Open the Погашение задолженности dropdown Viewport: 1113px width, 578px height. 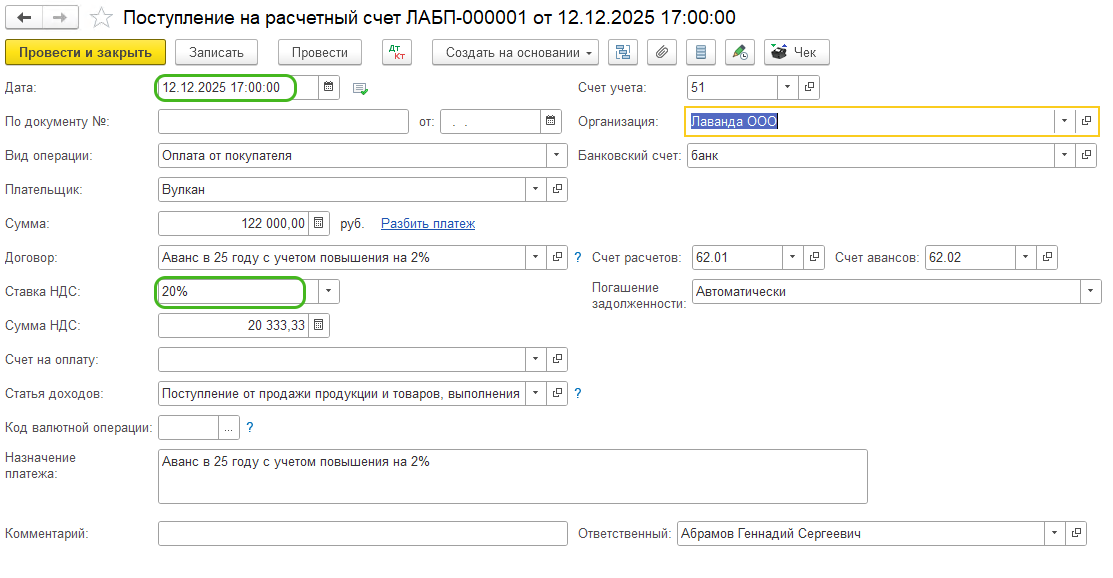1088,292
